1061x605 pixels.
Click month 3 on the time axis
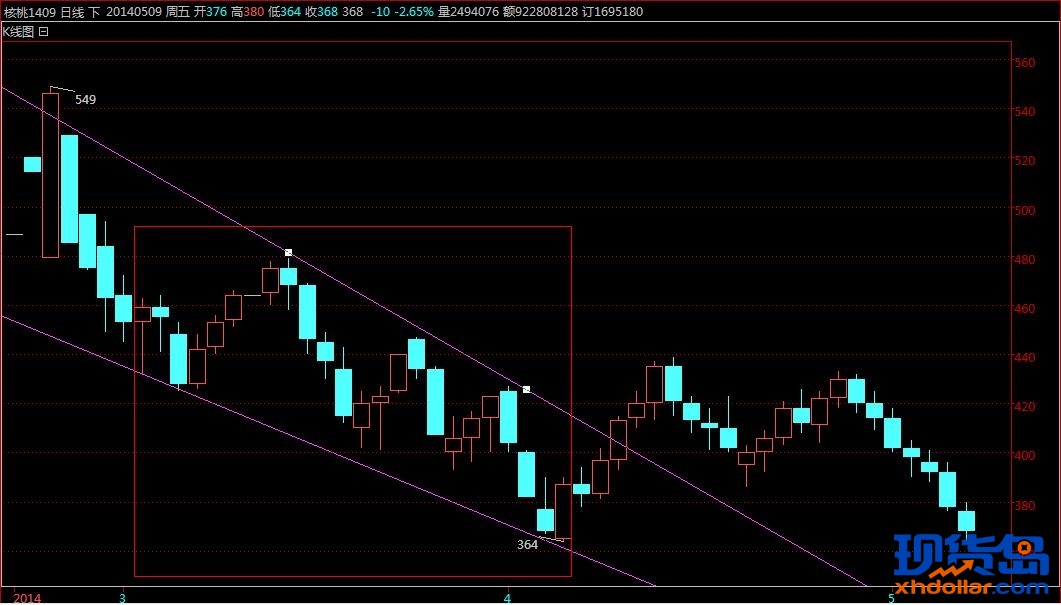(122, 598)
